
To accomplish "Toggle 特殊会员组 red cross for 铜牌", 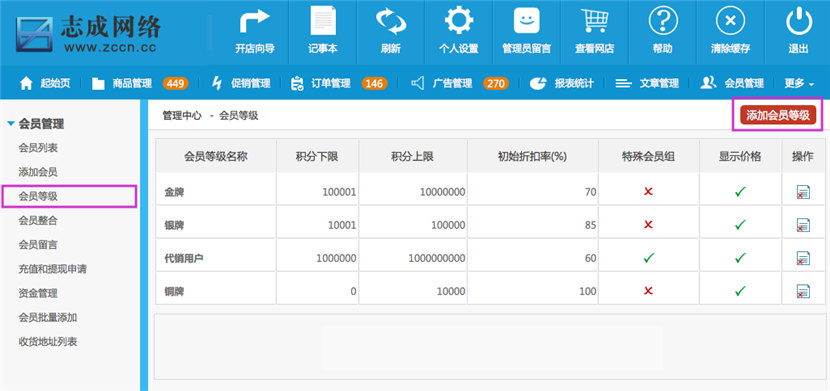I will 648,290.
